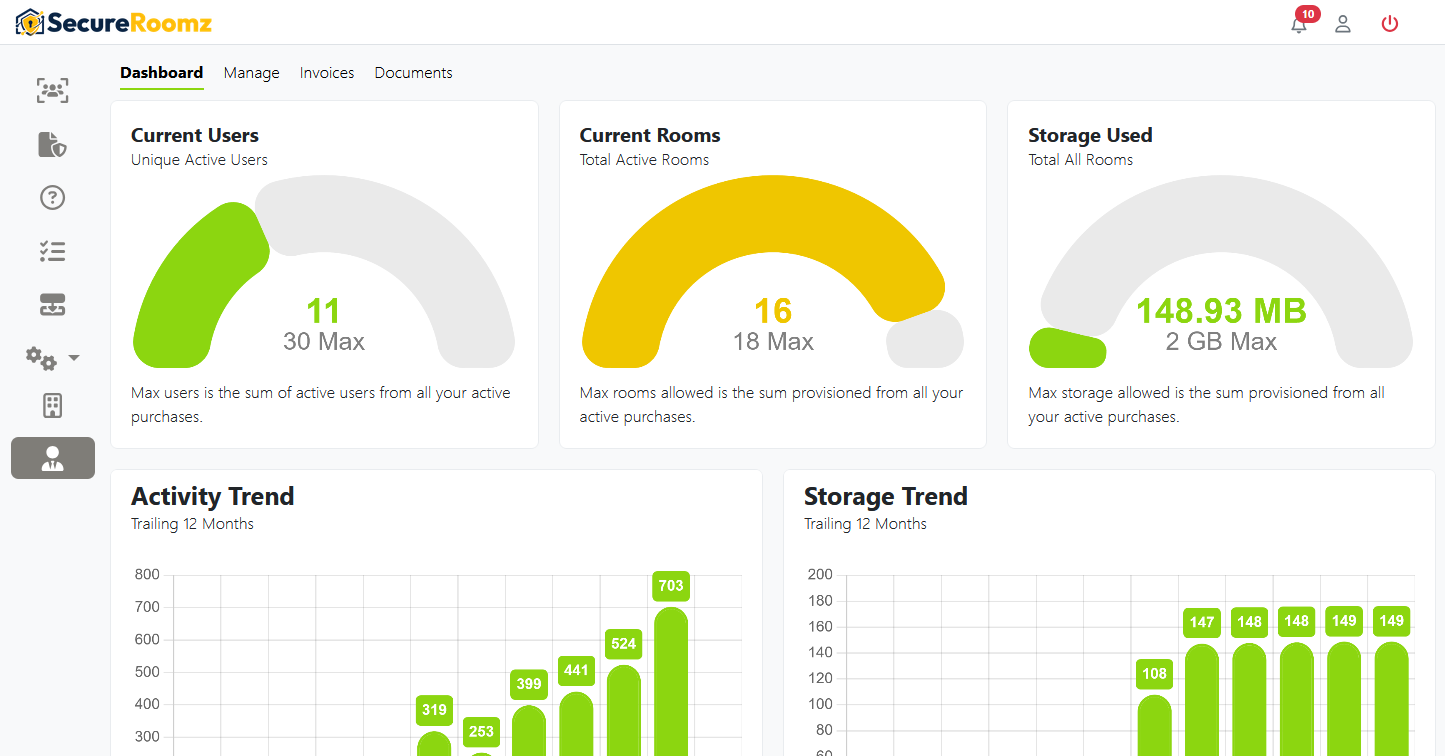Click the "148.93 MB" storage value
The width and height of the screenshot is (1445, 756).
pyautogui.click(x=1221, y=311)
